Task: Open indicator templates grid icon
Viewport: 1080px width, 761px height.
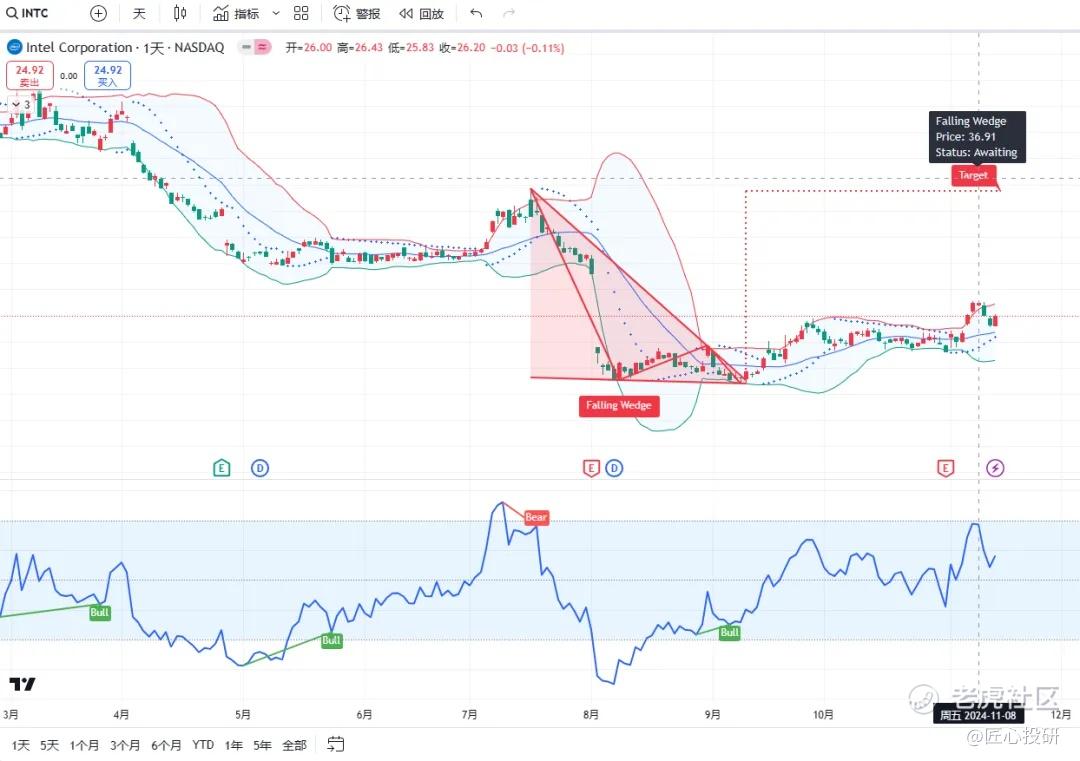Action: (301, 13)
